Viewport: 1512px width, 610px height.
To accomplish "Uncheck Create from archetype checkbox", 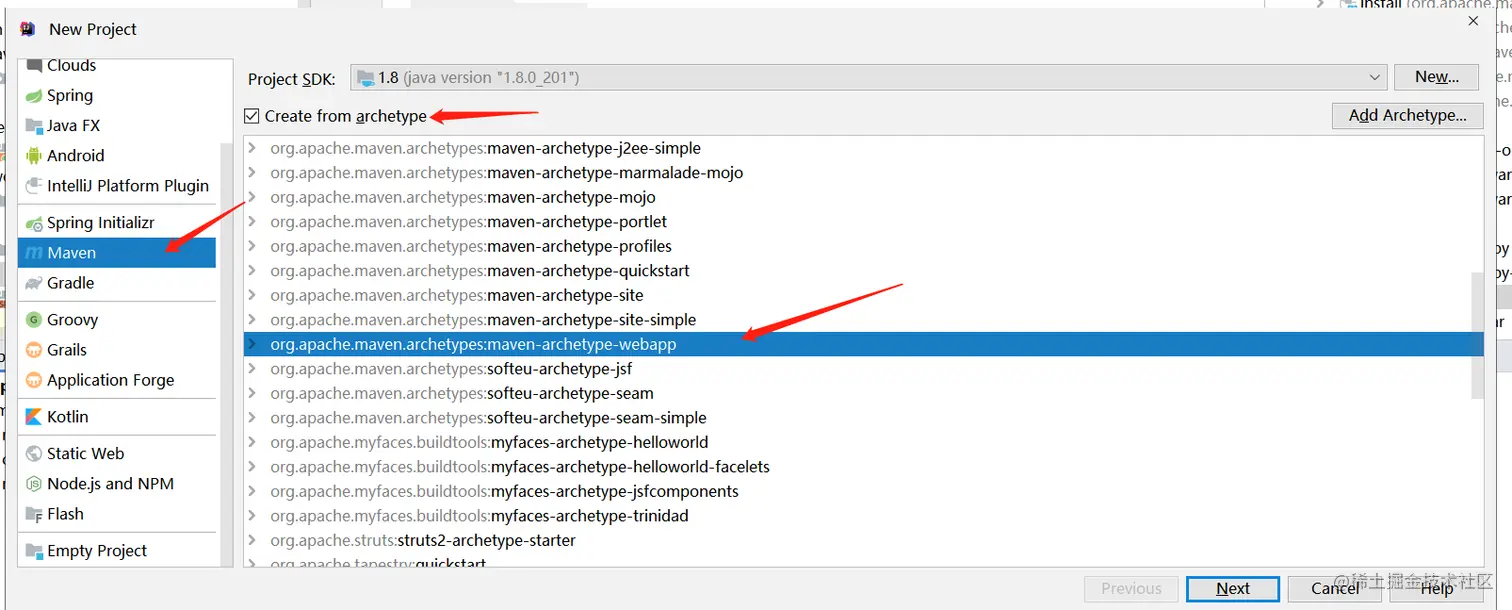I will point(252,116).
